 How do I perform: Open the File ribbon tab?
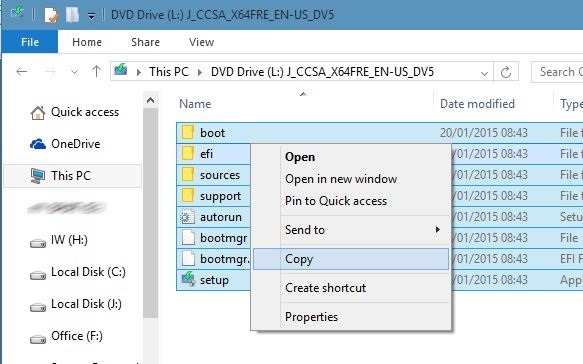coord(30,42)
